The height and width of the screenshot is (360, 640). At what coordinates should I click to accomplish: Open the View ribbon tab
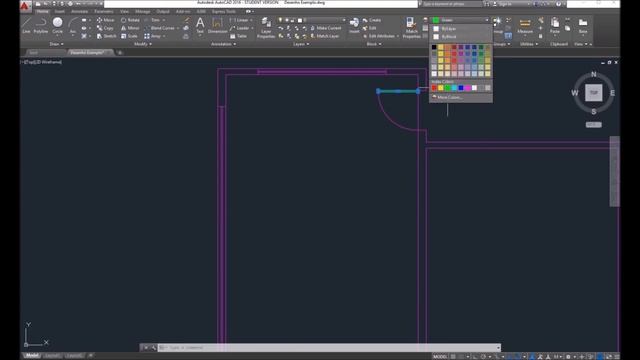pos(124,11)
